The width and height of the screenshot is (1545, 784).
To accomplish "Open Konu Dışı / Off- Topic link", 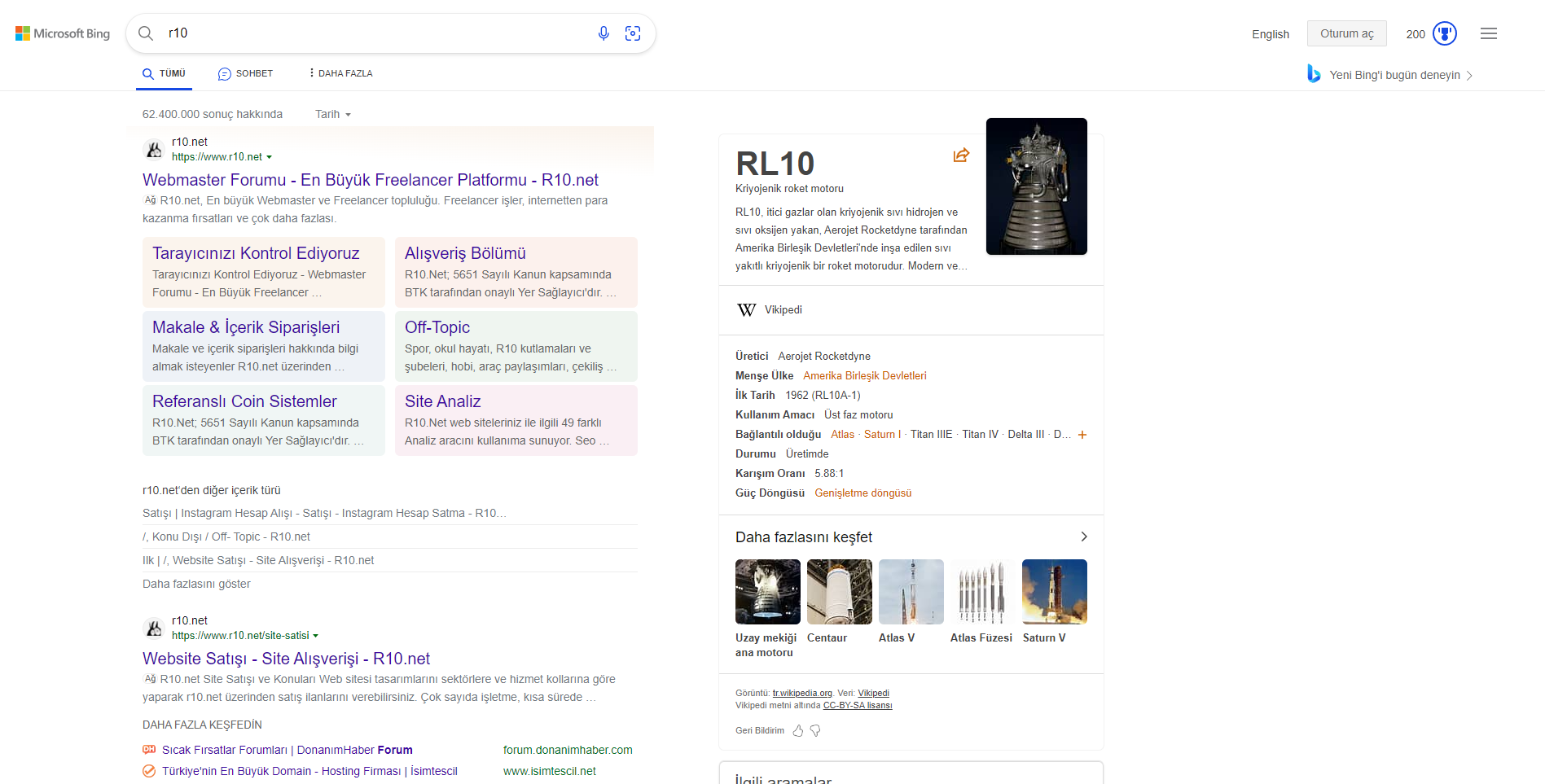I will click(226, 537).
